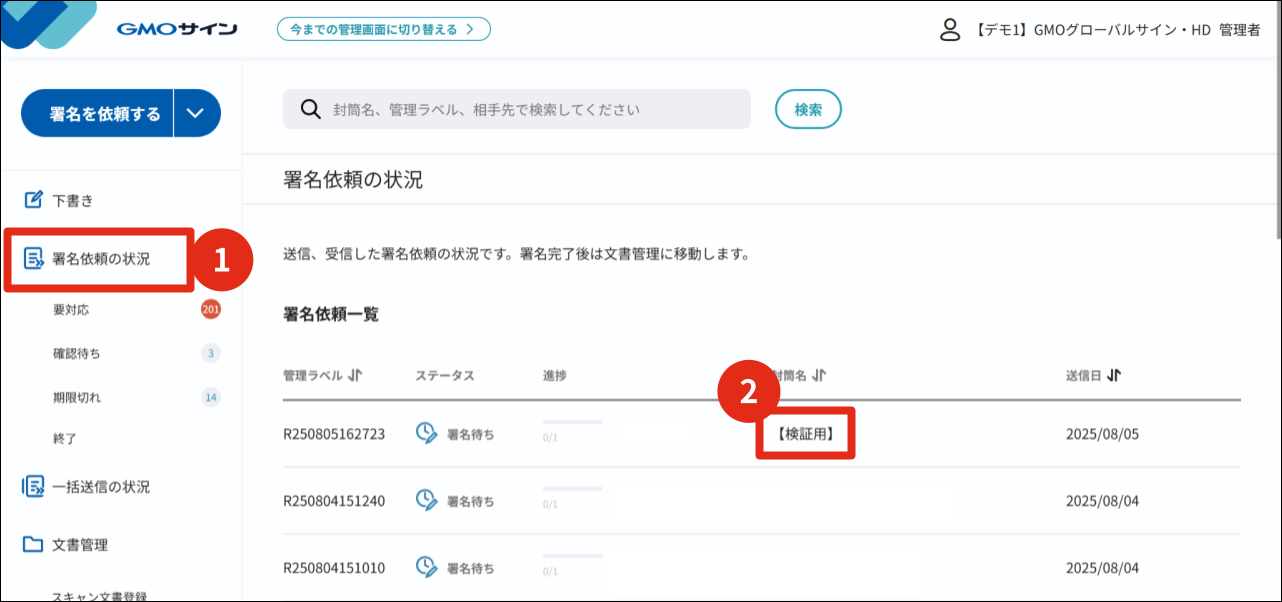Expand the 署名を依頼する dropdown arrow

click(x=196, y=113)
